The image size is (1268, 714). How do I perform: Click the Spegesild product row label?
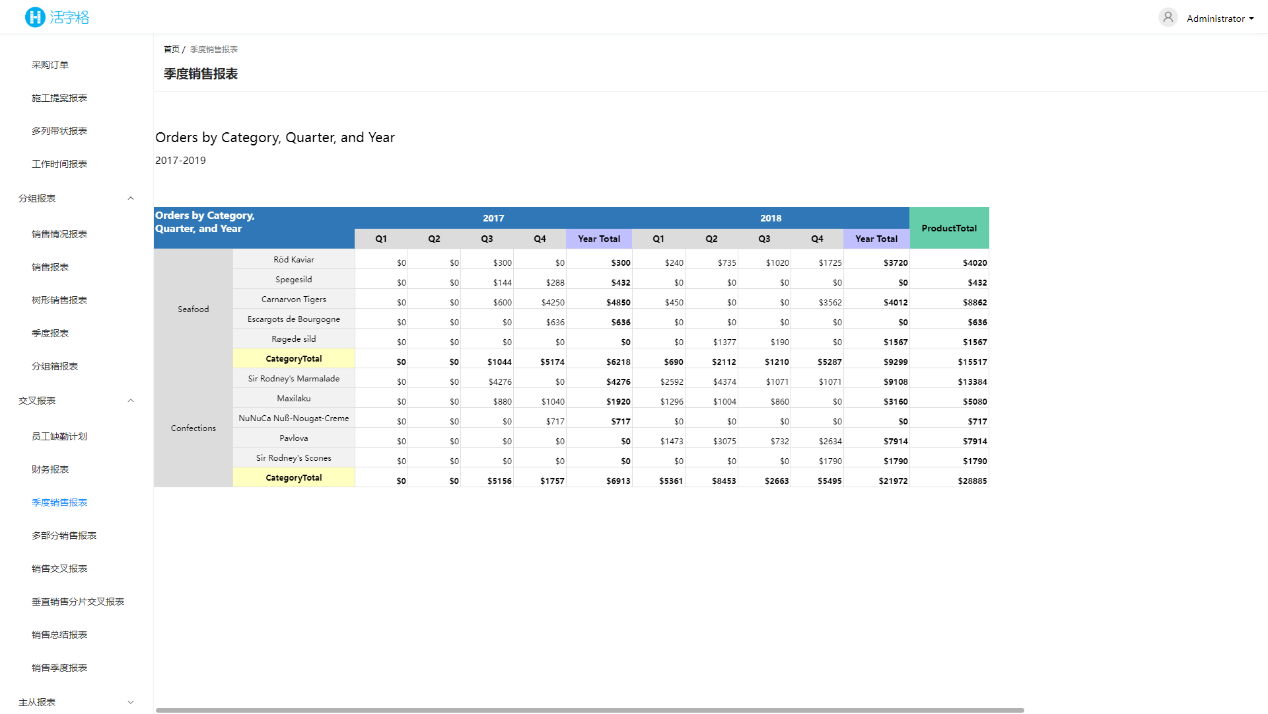coord(294,280)
